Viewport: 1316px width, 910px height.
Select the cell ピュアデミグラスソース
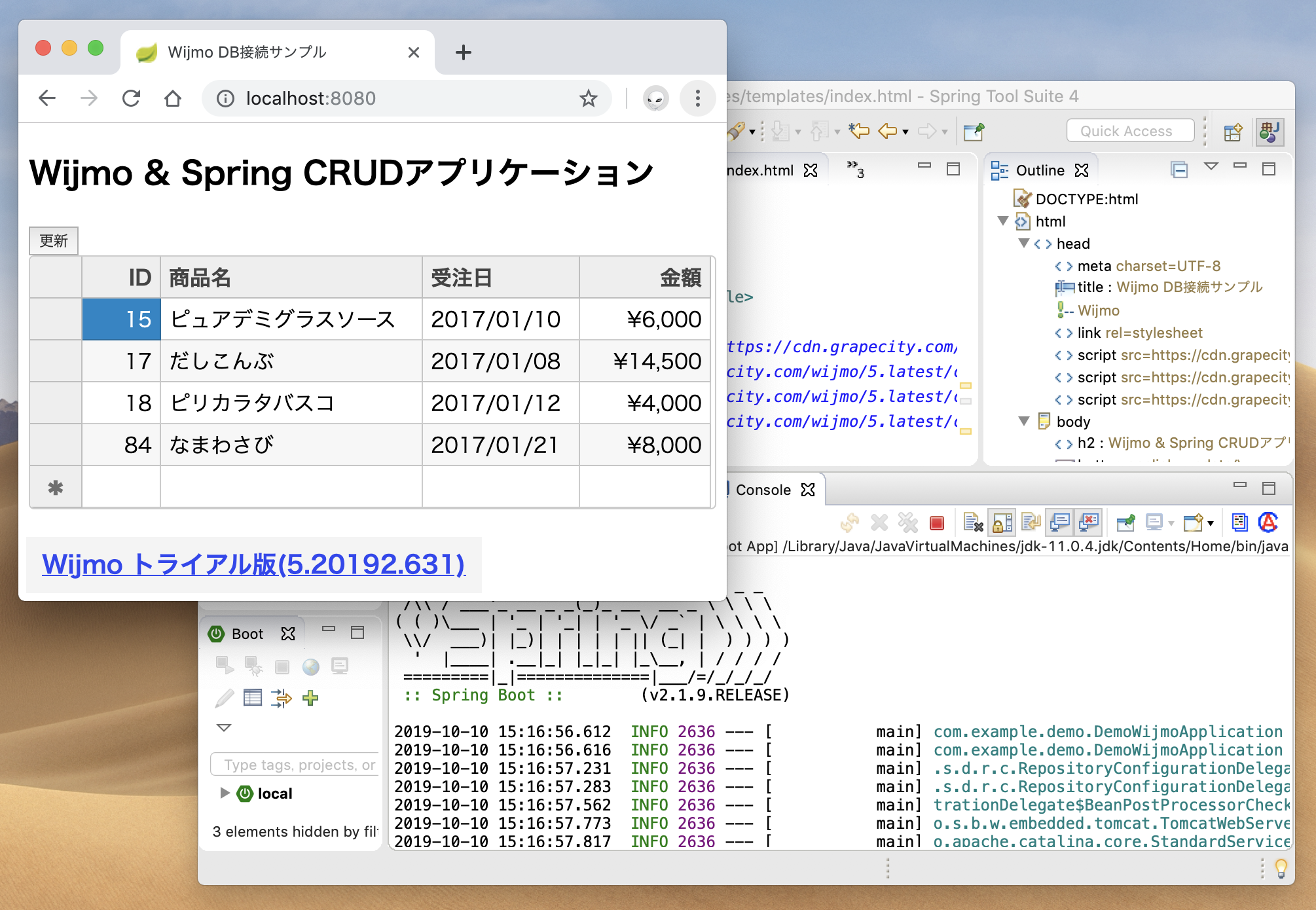click(x=291, y=319)
